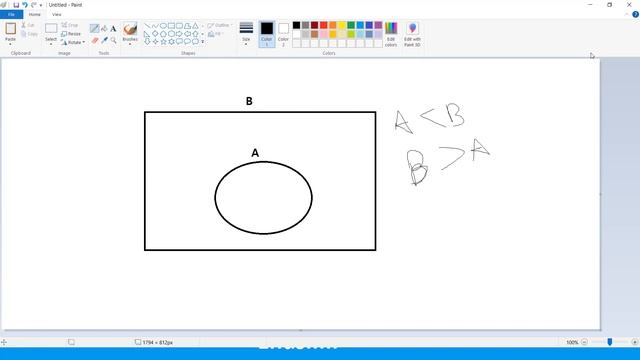Click the Copy button

[29, 34]
